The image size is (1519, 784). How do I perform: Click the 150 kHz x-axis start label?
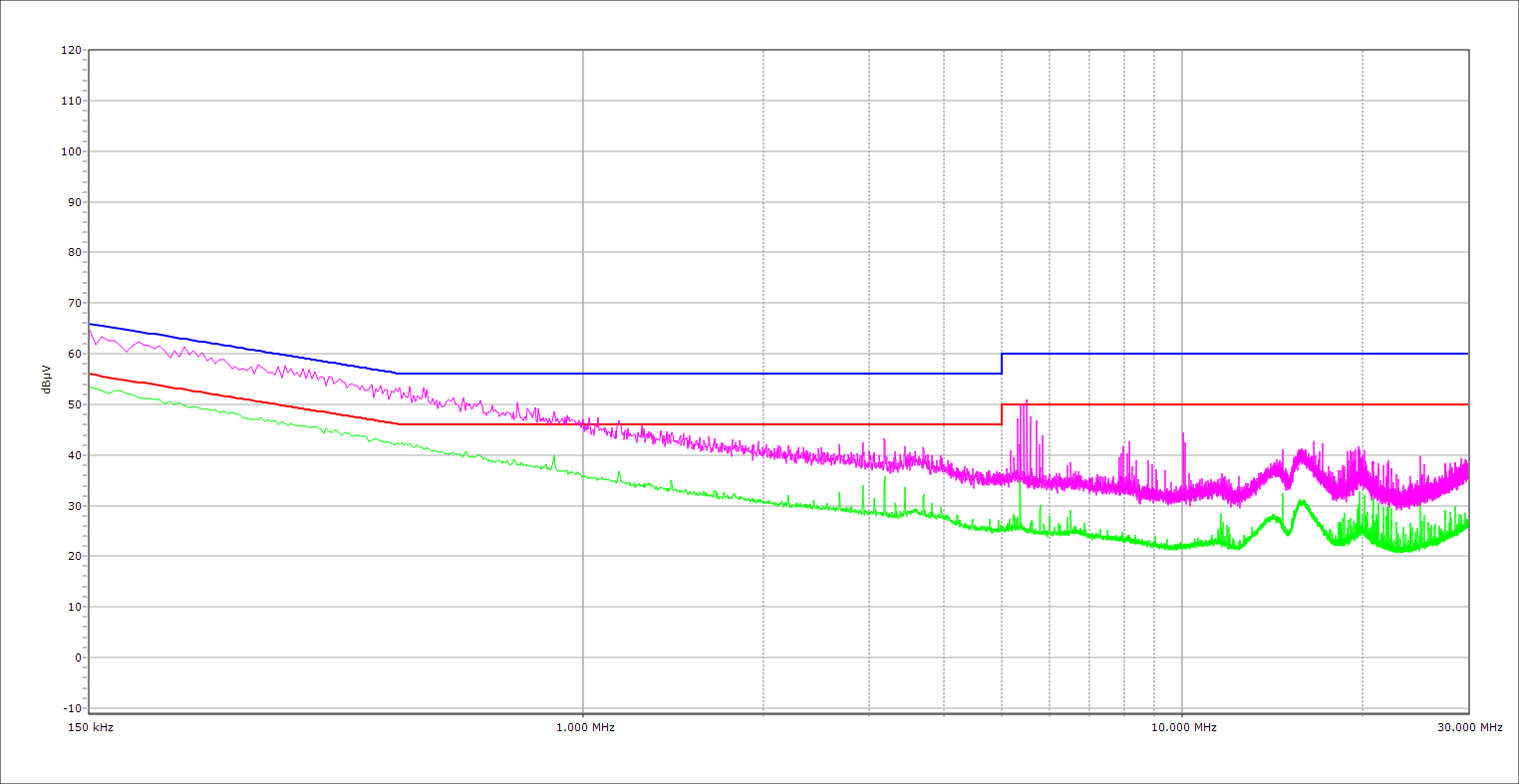coord(89,727)
